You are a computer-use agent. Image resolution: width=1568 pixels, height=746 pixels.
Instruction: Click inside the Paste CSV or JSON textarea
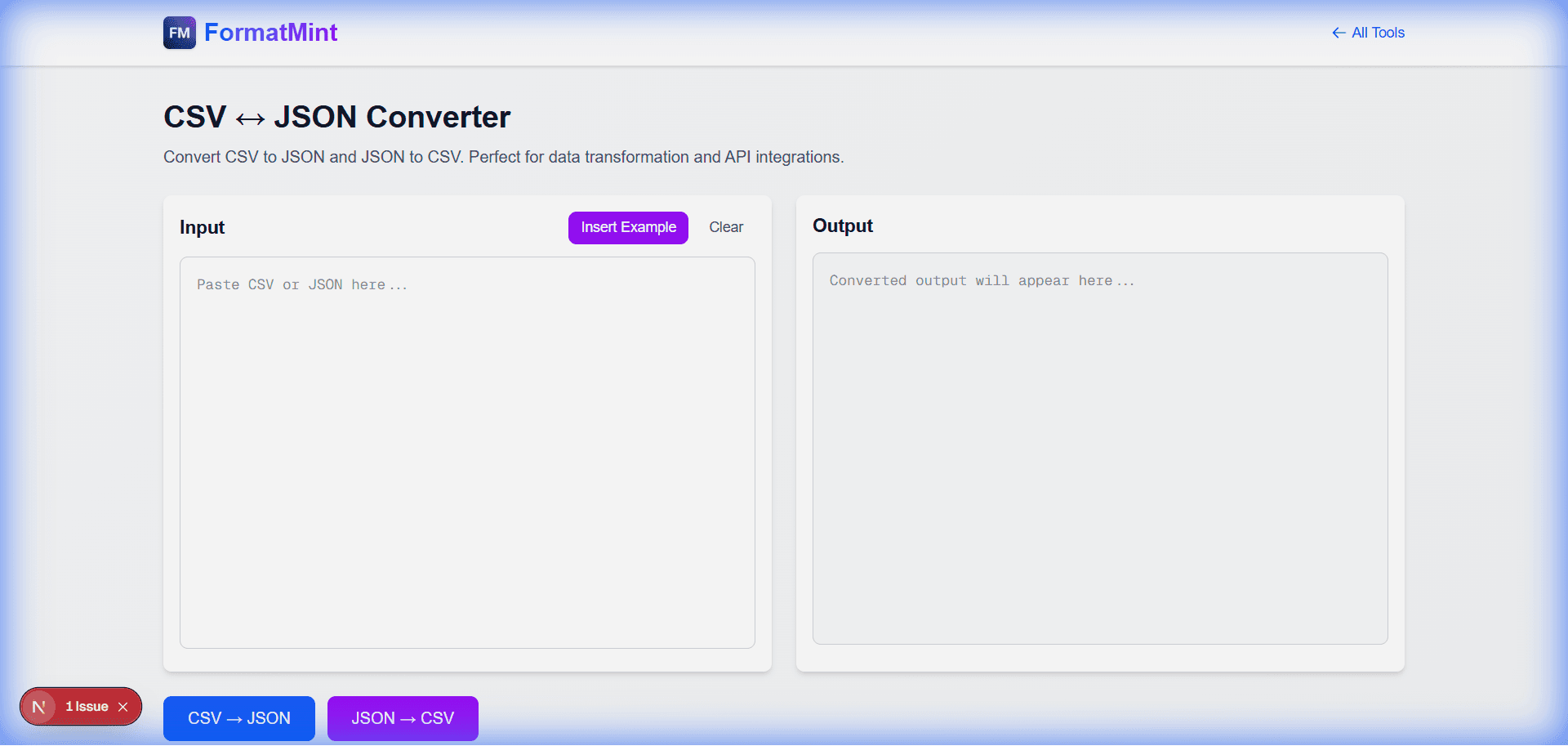tap(466, 449)
